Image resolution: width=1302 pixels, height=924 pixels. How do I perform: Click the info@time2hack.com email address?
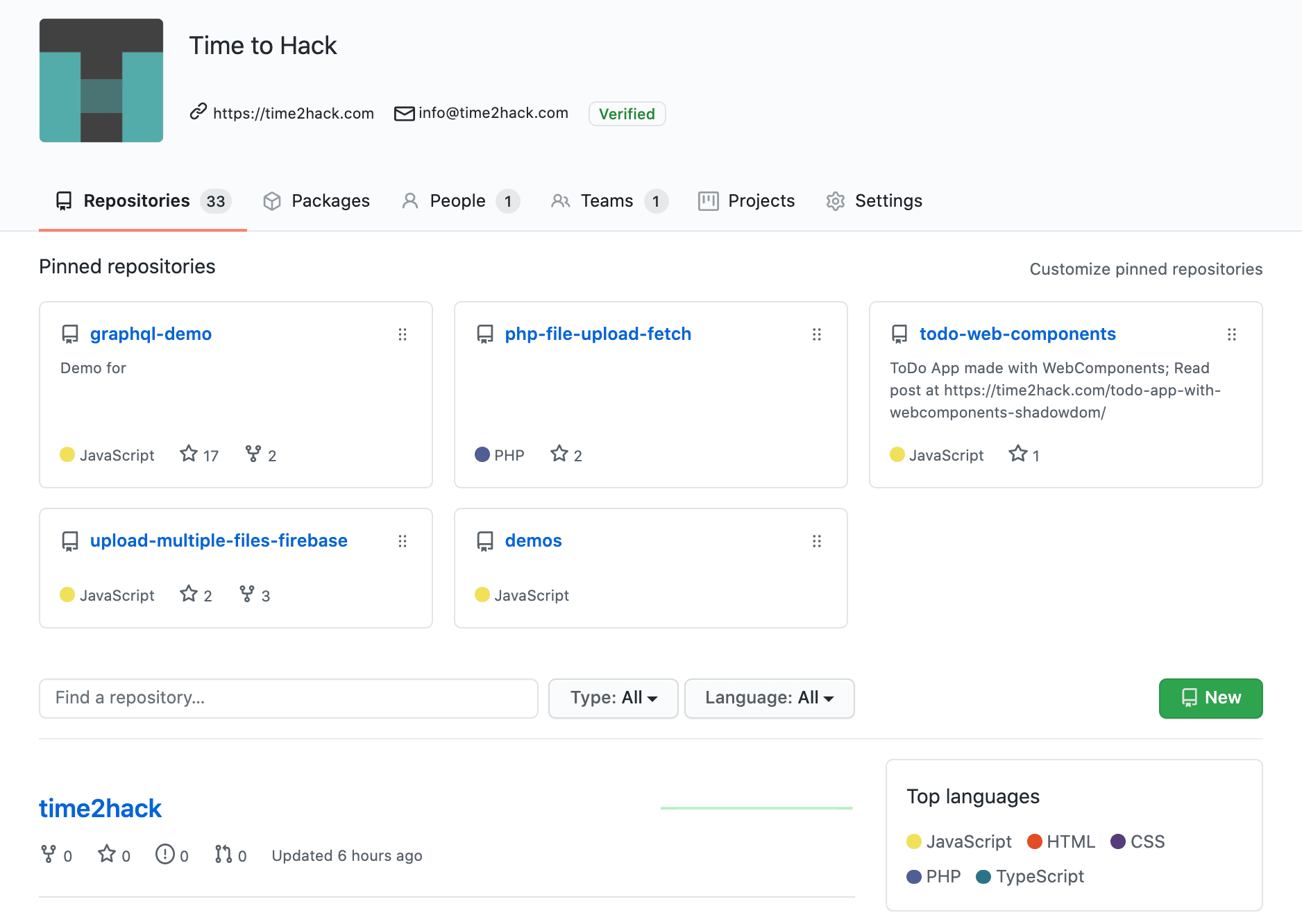493,113
